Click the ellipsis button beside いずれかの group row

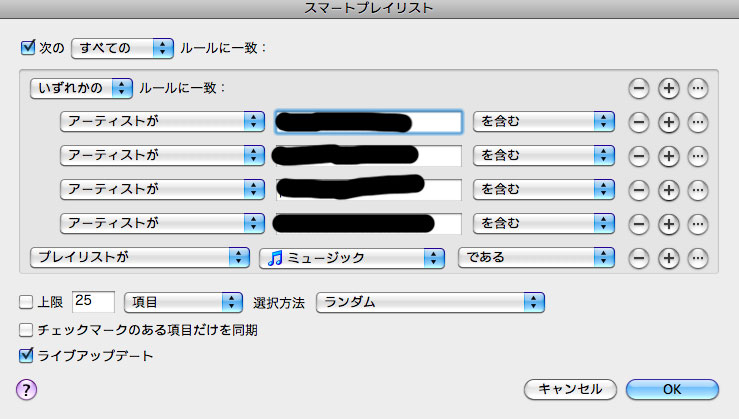click(x=698, y=88)
